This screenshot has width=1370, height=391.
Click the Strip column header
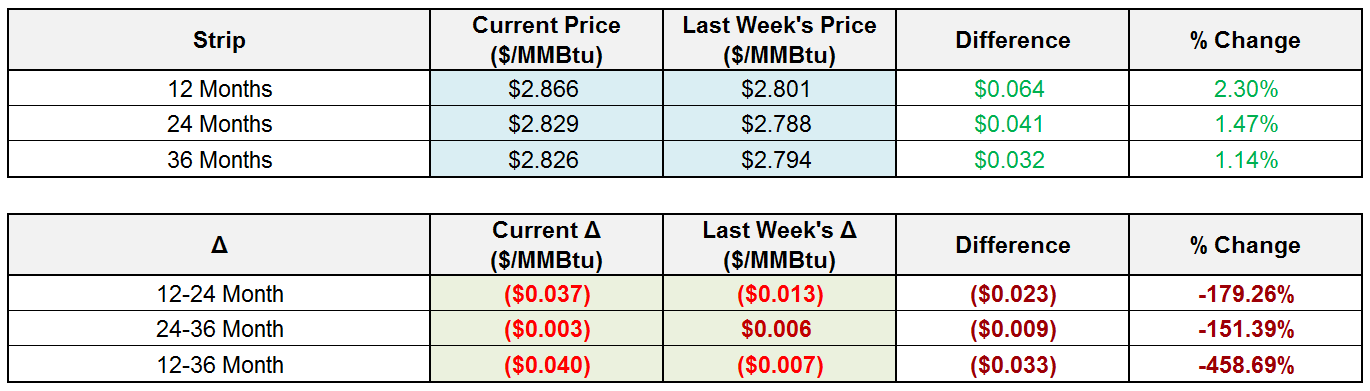(219, 40)
